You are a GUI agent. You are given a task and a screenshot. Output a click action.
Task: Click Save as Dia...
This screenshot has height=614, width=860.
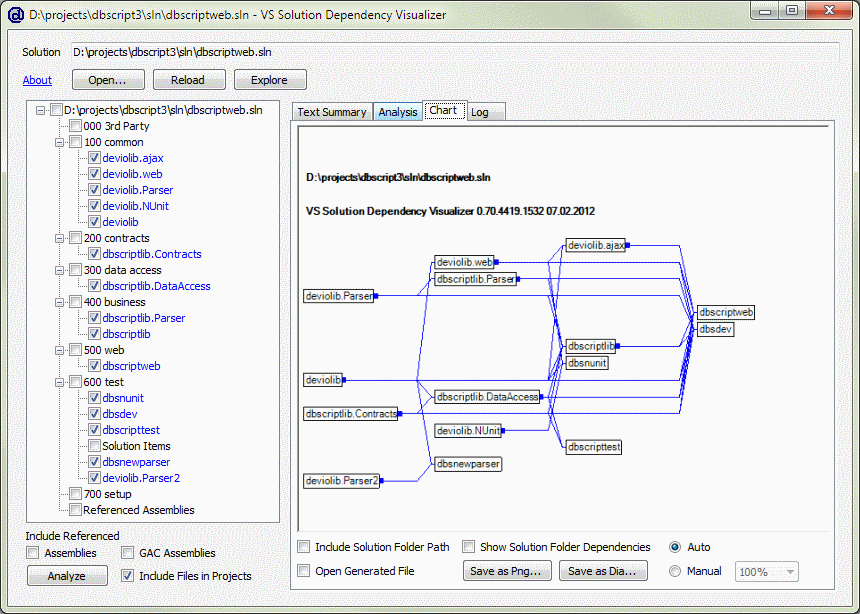coord(603,571)
